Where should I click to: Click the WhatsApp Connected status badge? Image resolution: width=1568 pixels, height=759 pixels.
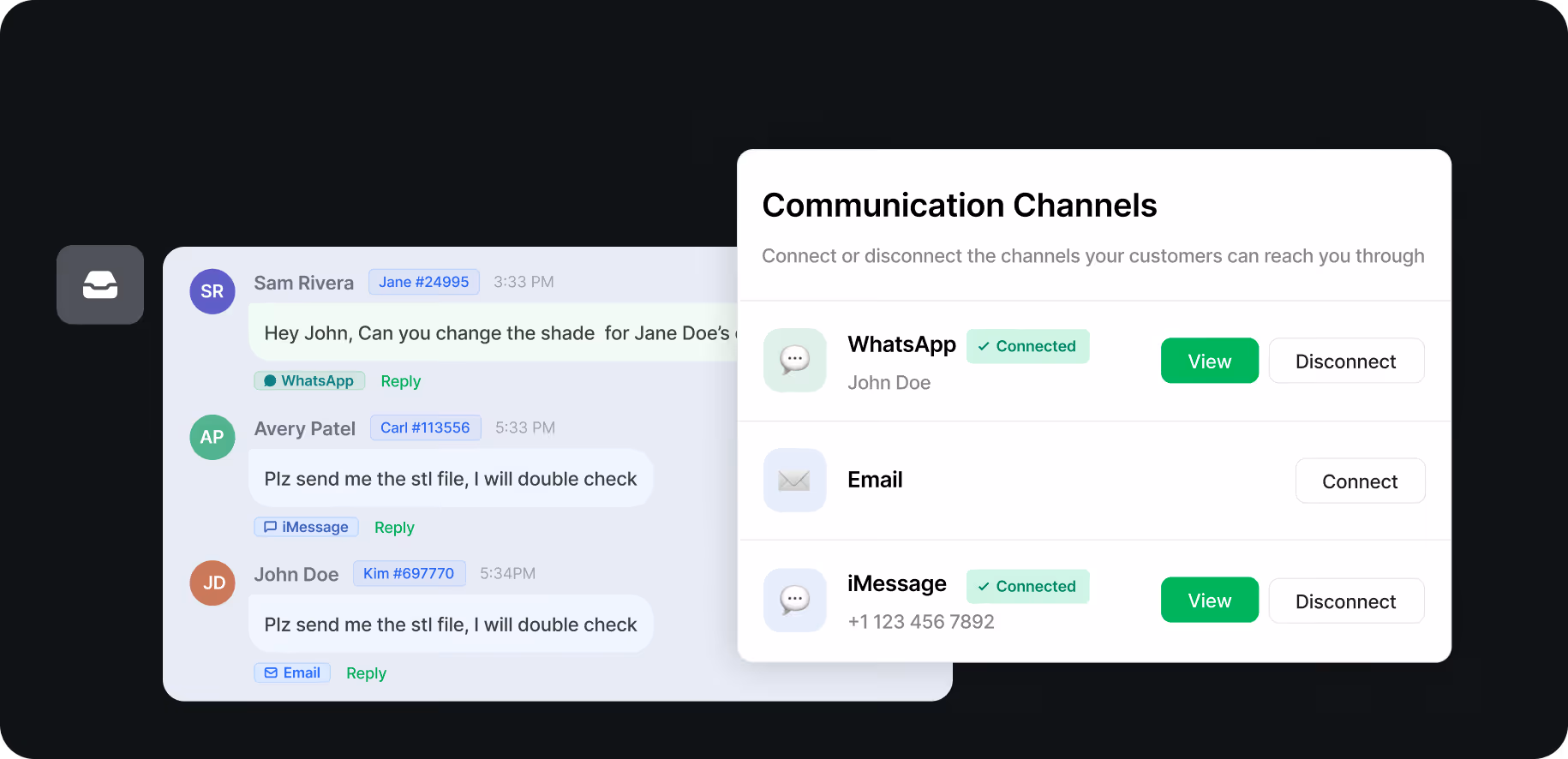point(1028,346)
